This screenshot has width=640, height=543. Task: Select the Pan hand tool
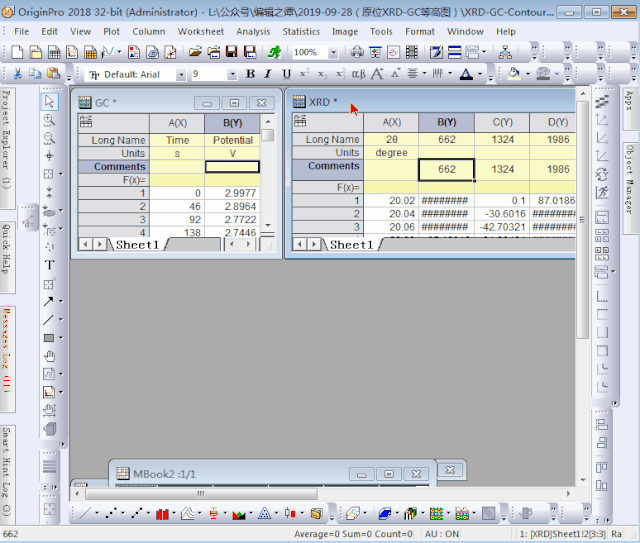tap(49, 355)
